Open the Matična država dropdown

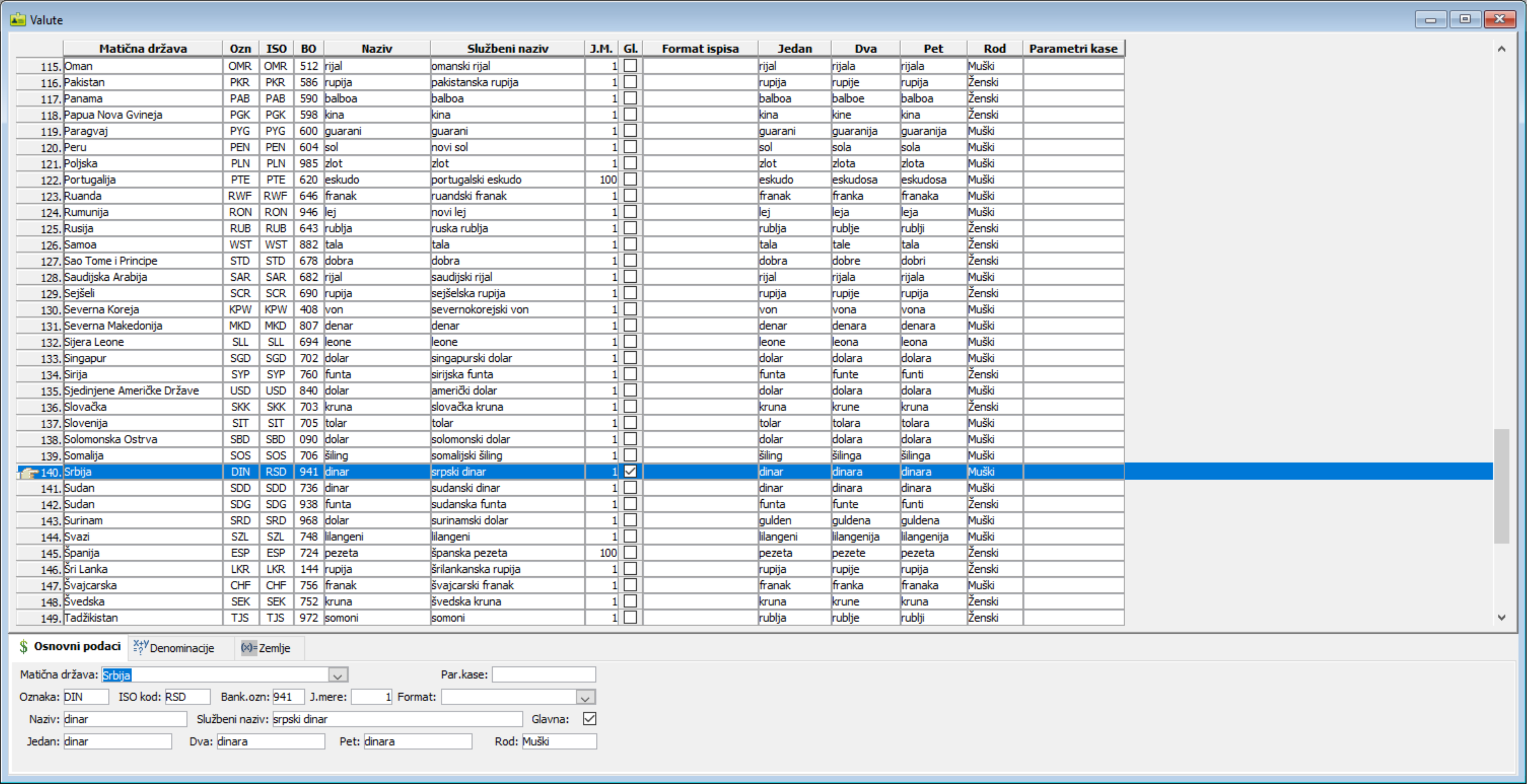point(338,675)
